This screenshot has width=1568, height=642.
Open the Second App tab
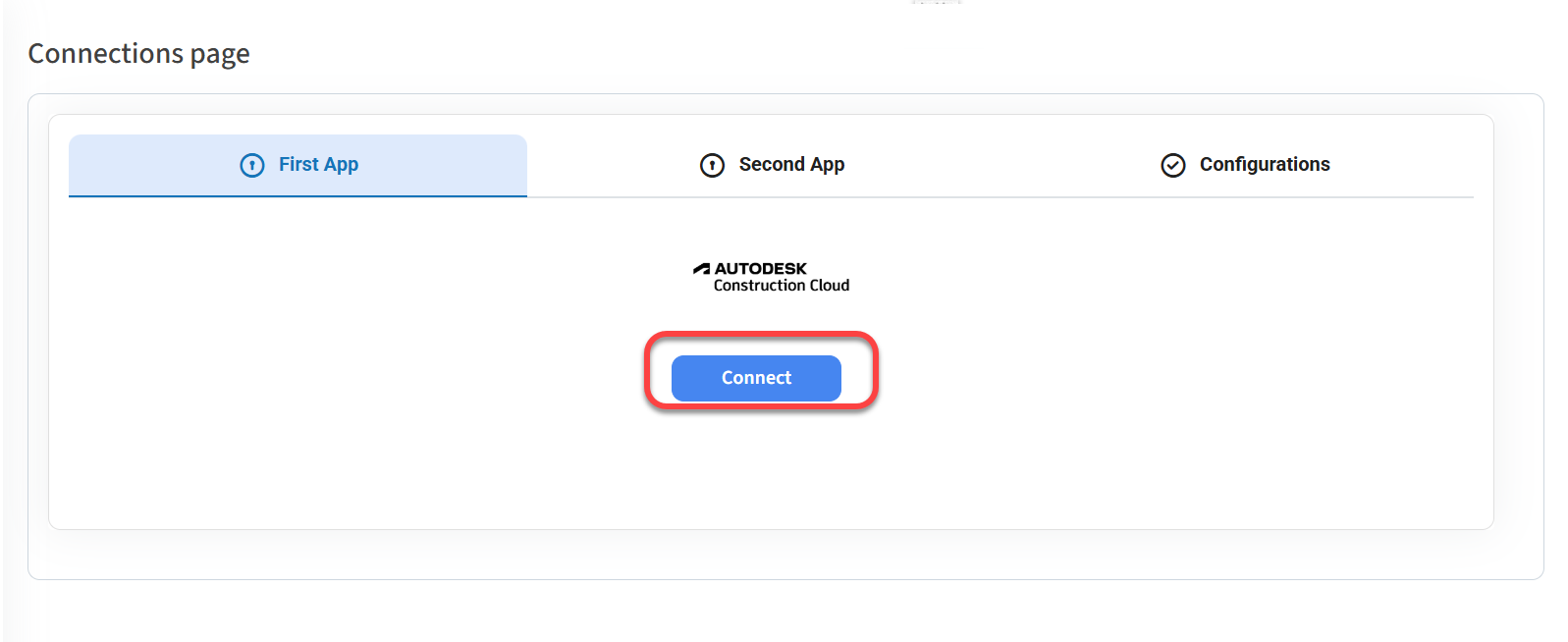(772, 165)
